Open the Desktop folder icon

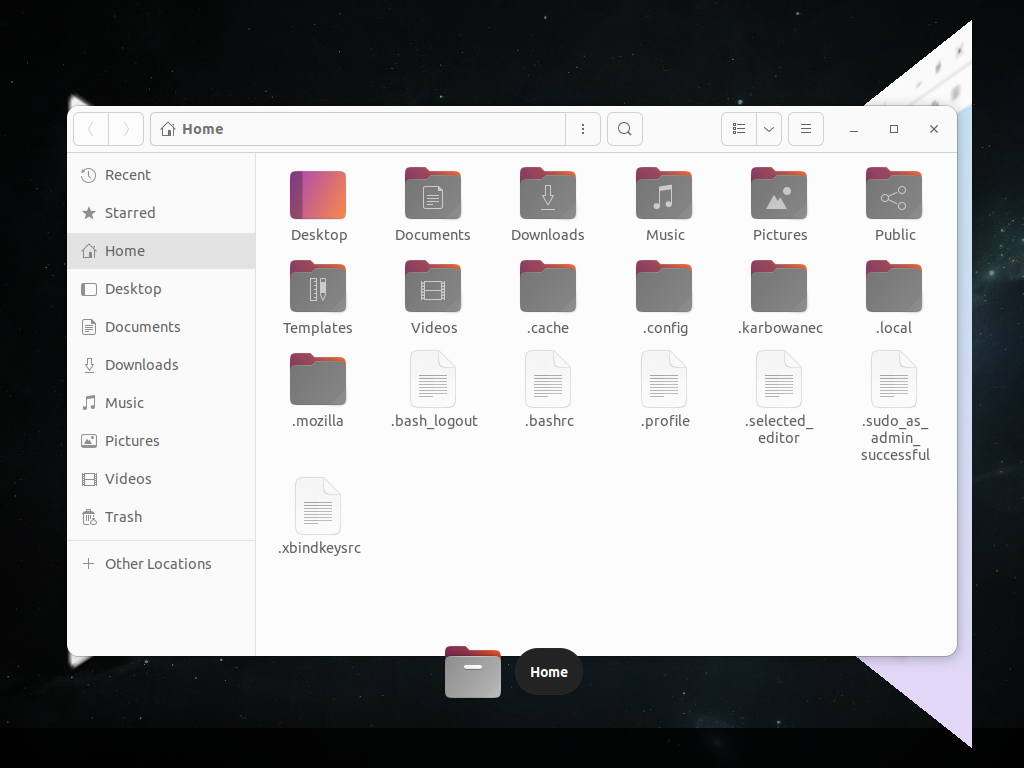click(x=318, y=195)
